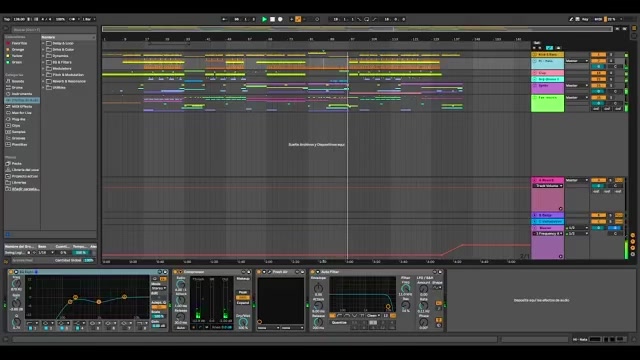Expand the EQ & Filters folder
This screenshot has width=640, height=360.
(43, 62)
